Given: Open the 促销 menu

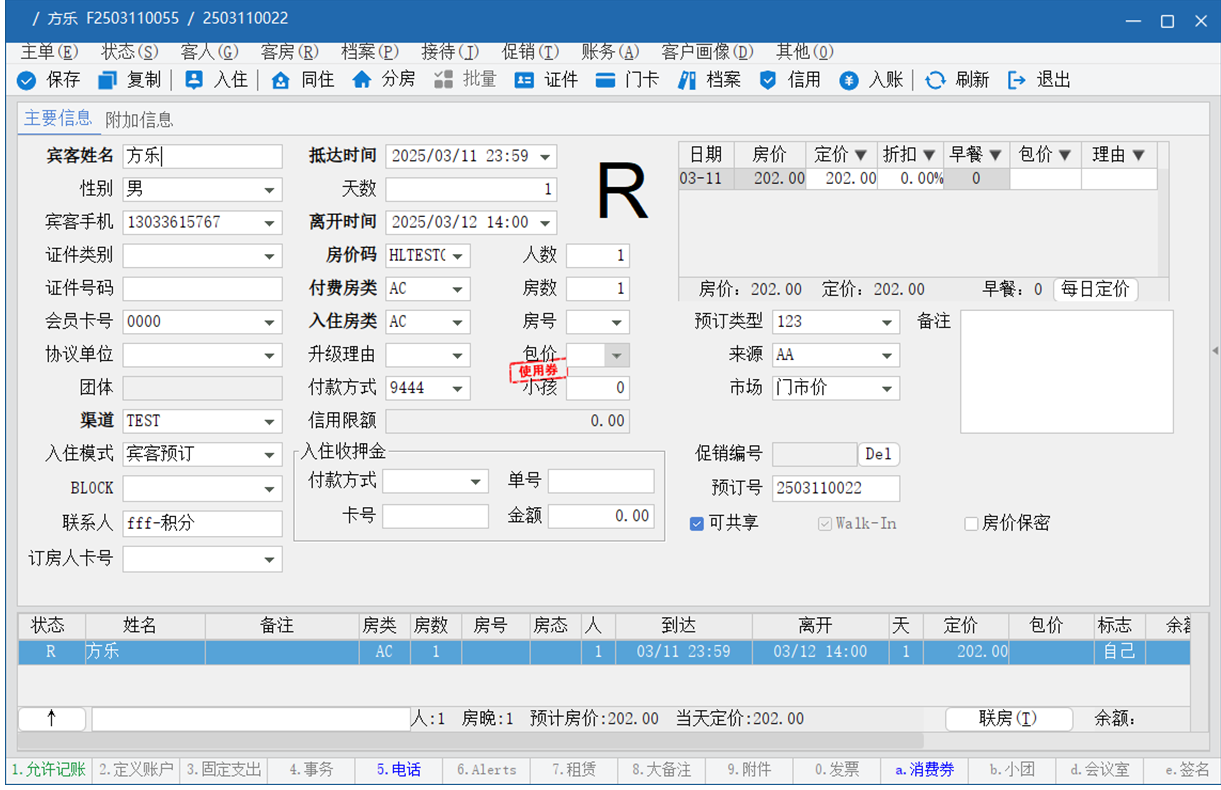Looking at the screenshot, I should coord(530,52).
